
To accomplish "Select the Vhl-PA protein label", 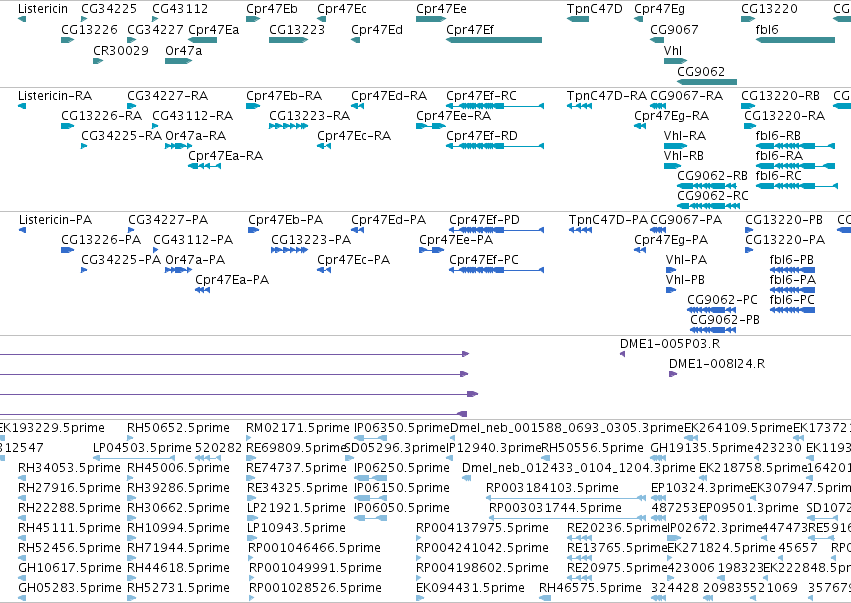I will click(x=686, y=260).
